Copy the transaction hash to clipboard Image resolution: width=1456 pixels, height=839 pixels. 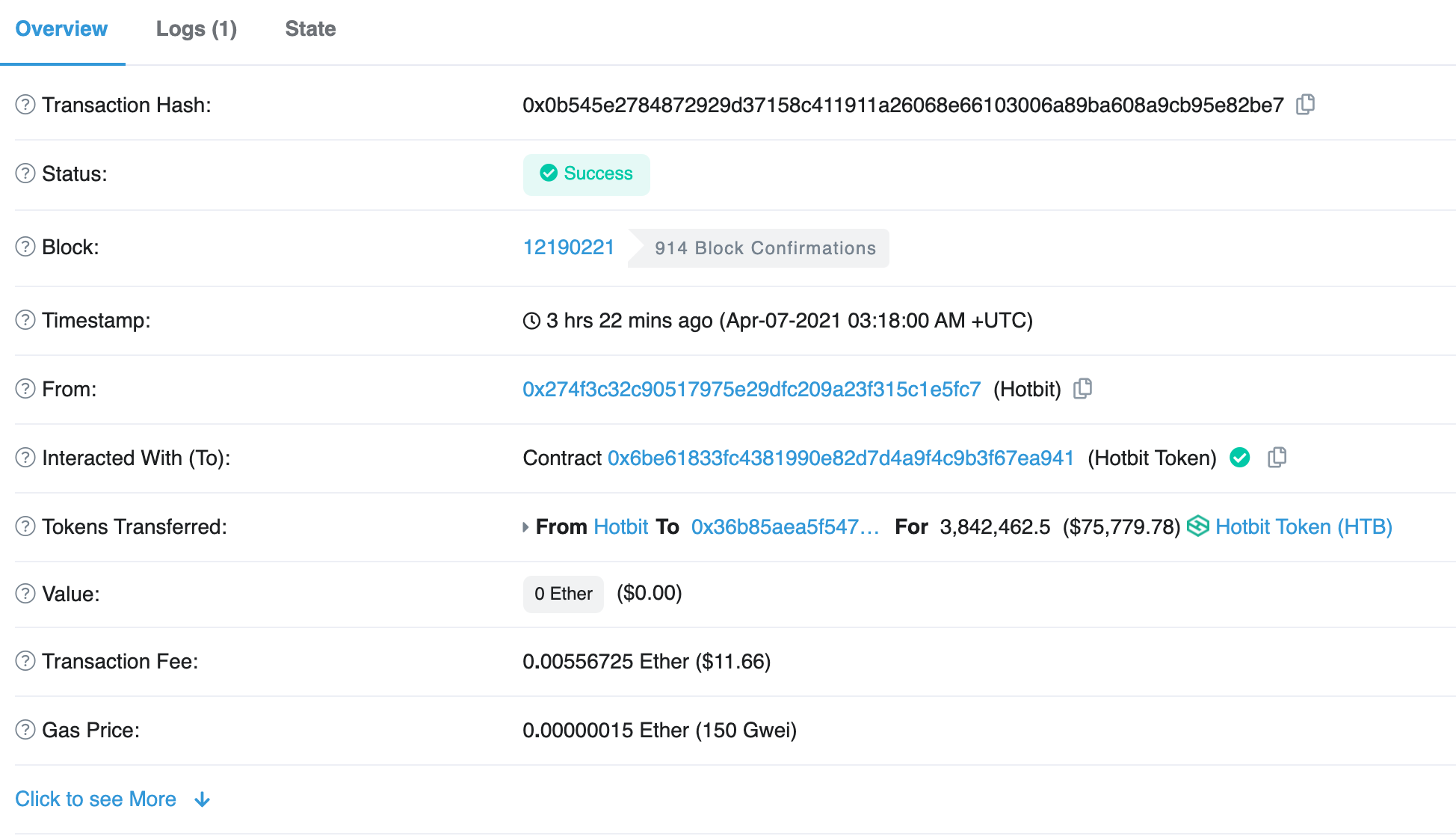1305,105
